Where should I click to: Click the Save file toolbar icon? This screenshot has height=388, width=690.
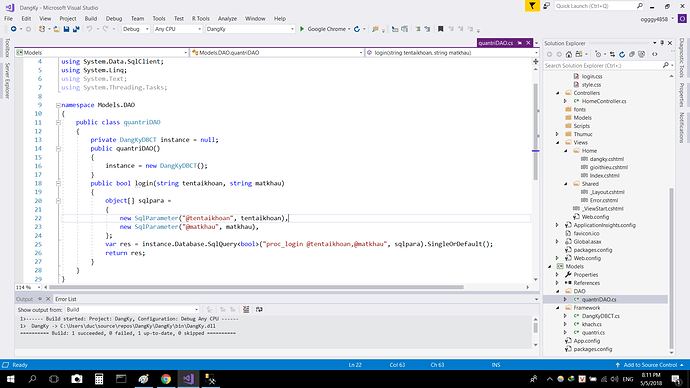66,29
